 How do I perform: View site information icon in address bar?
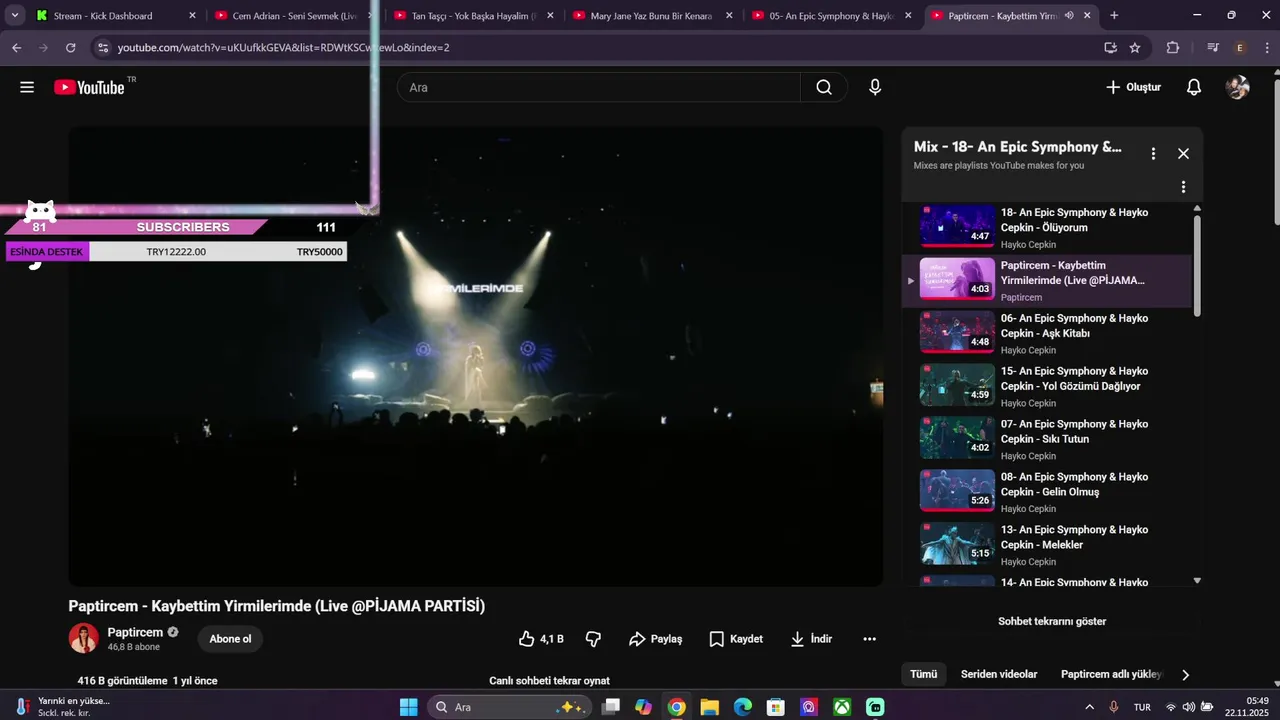(102, 47)
